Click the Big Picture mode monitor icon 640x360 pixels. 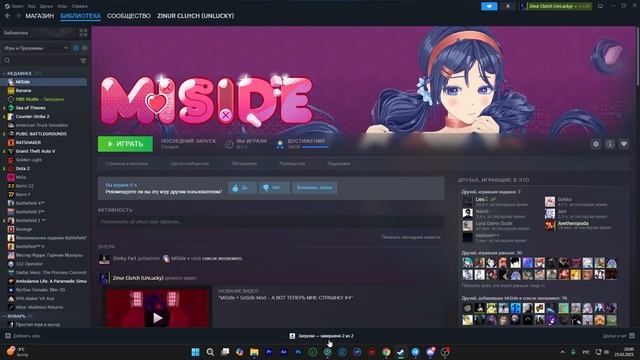(x=600, y=6)
